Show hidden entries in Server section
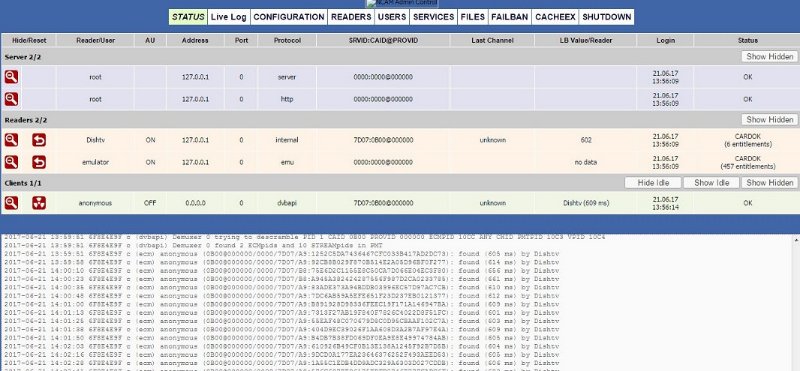The image size is (800, 371). [769, 57]
